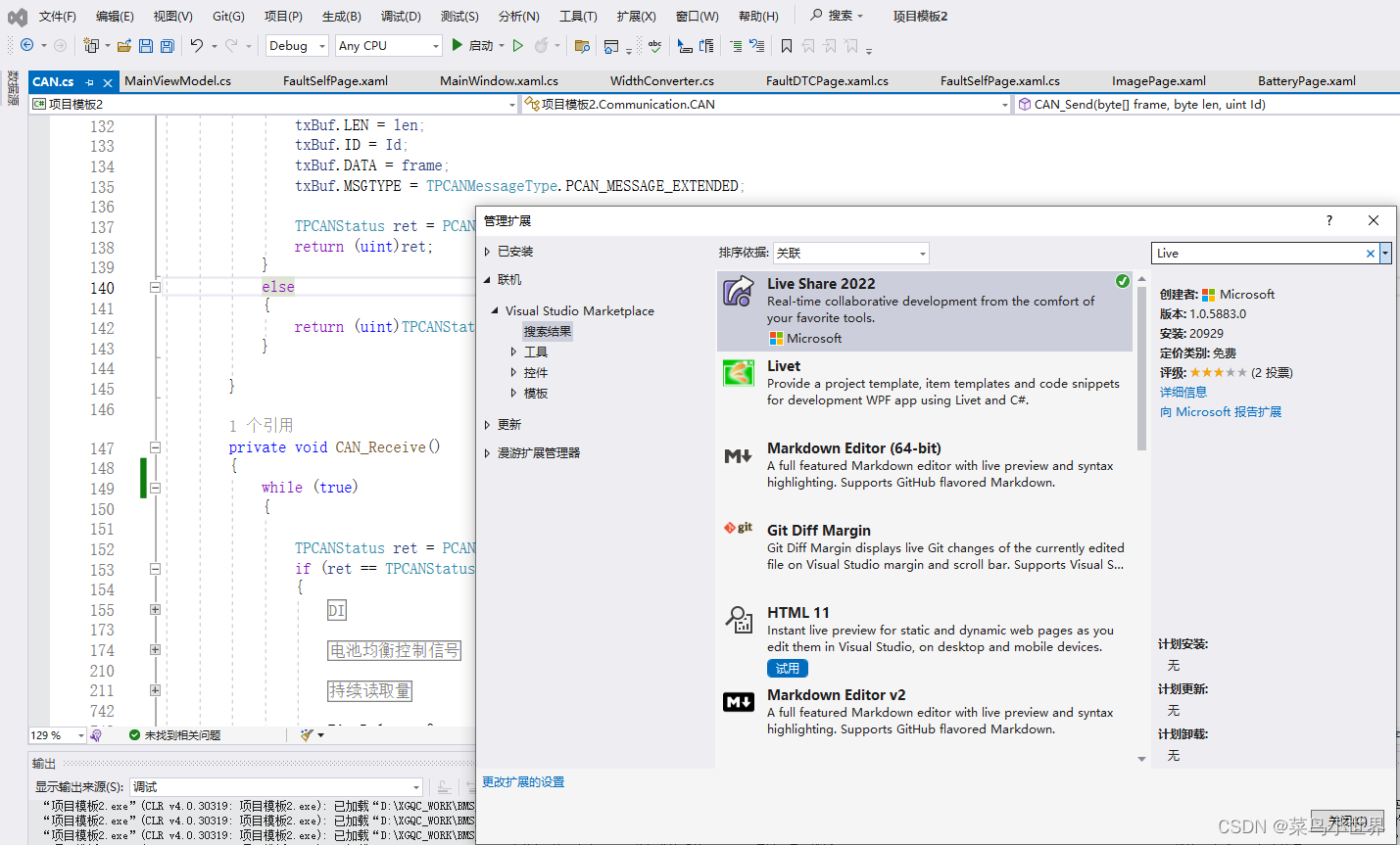This screenshot has height=845, width=1400.
Task: Click the 搜索 search box in title bar
Action: click(839, 16)
